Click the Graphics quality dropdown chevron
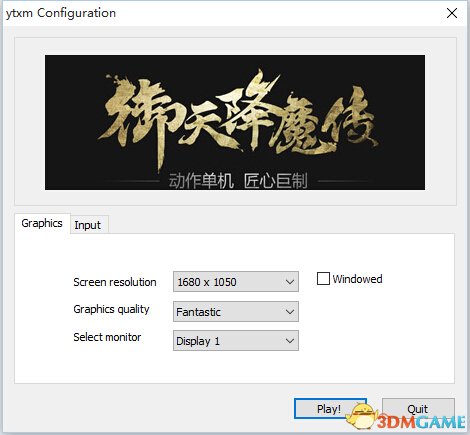Screen dimensions: 470x435 [x=290, y=312]
